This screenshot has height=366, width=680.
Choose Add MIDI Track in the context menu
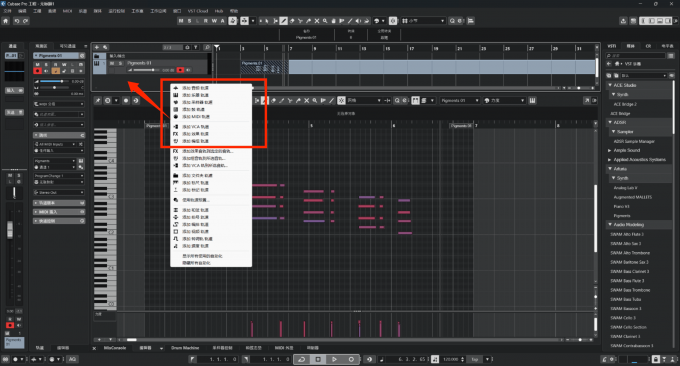(x=211, y=117)
